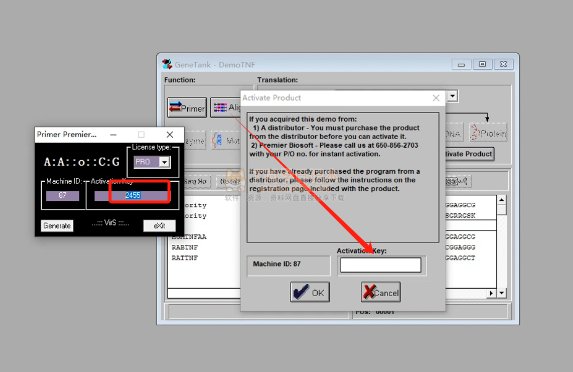Close the Activate Product dialog
The width and height of the screenshot is (573, 372).
[x=436, y=98]
